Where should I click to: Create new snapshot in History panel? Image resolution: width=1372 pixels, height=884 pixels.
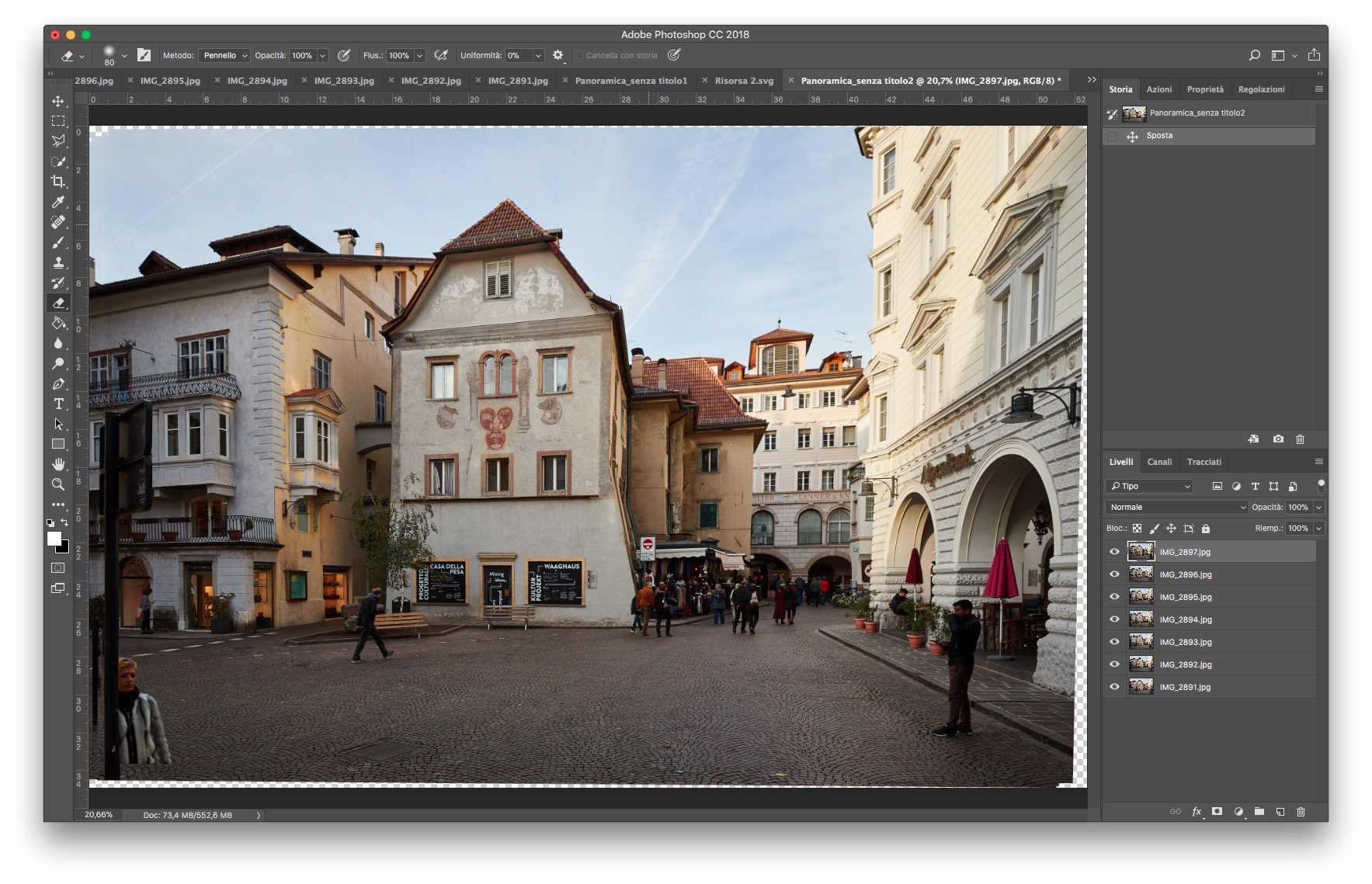(x=1278, y=439)
